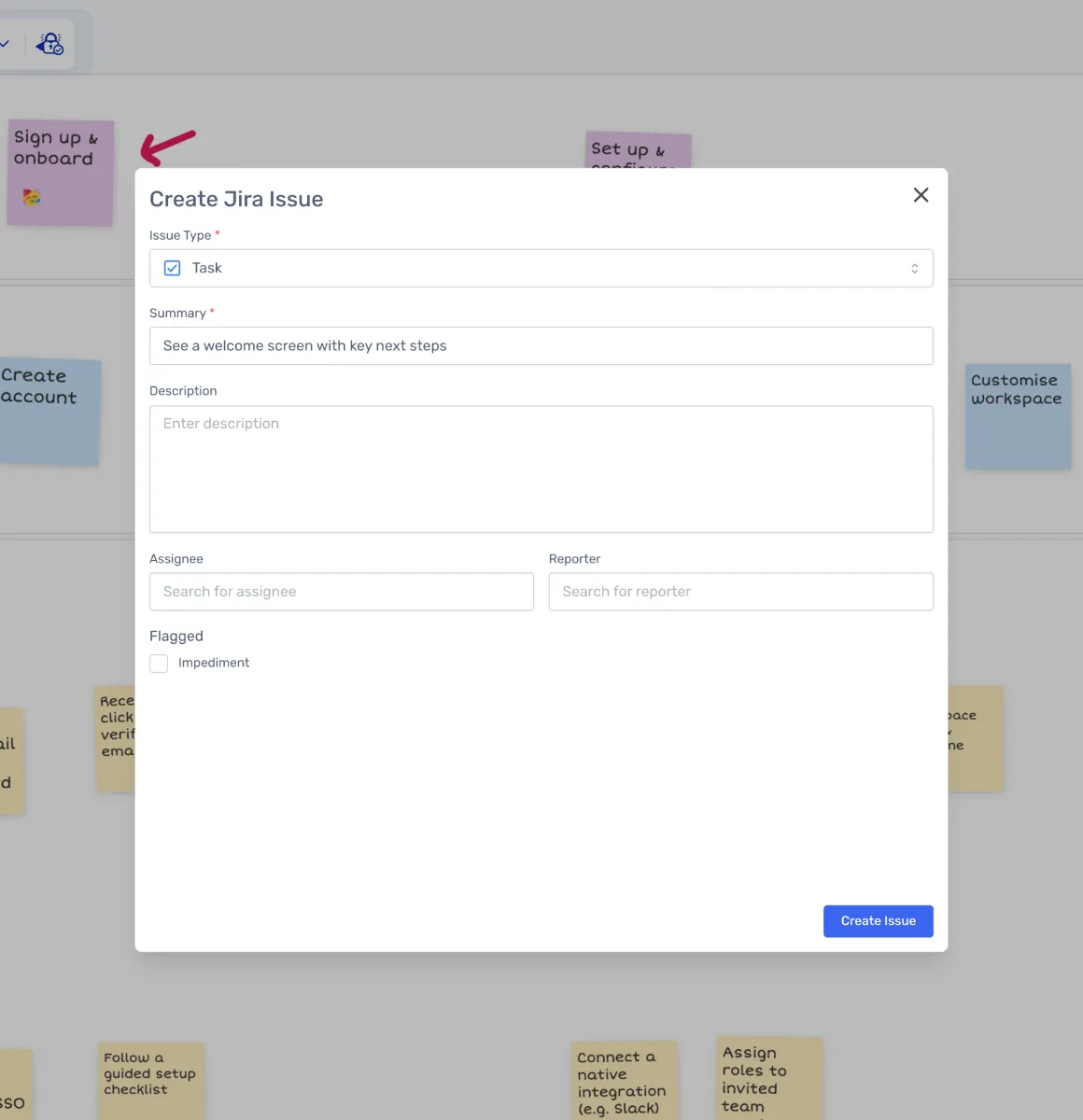Select the Follow a guided setup checklist note
This screenshot has height=1120, width=1083.
coord(150,1079)
